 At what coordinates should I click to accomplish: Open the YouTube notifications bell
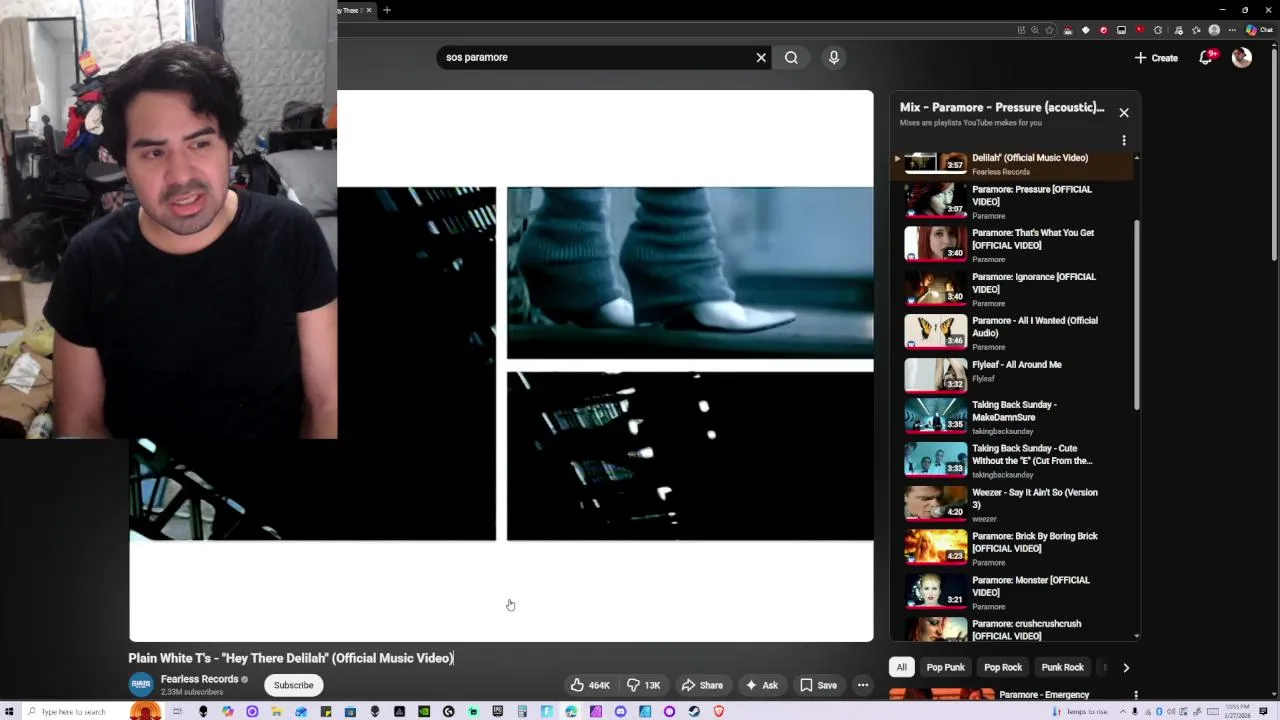(1206, 58)
